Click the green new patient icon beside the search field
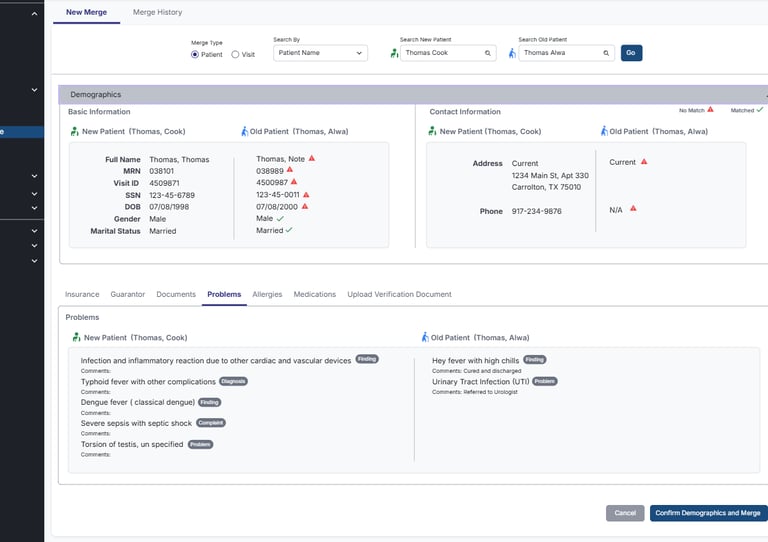 pyautogui.click(x=394, y=53)
